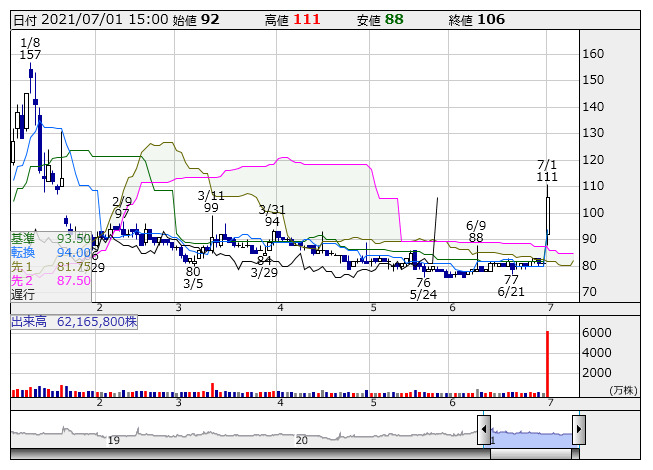
Task: Click the 20 year marker in navigator
Action: (302, 440)
